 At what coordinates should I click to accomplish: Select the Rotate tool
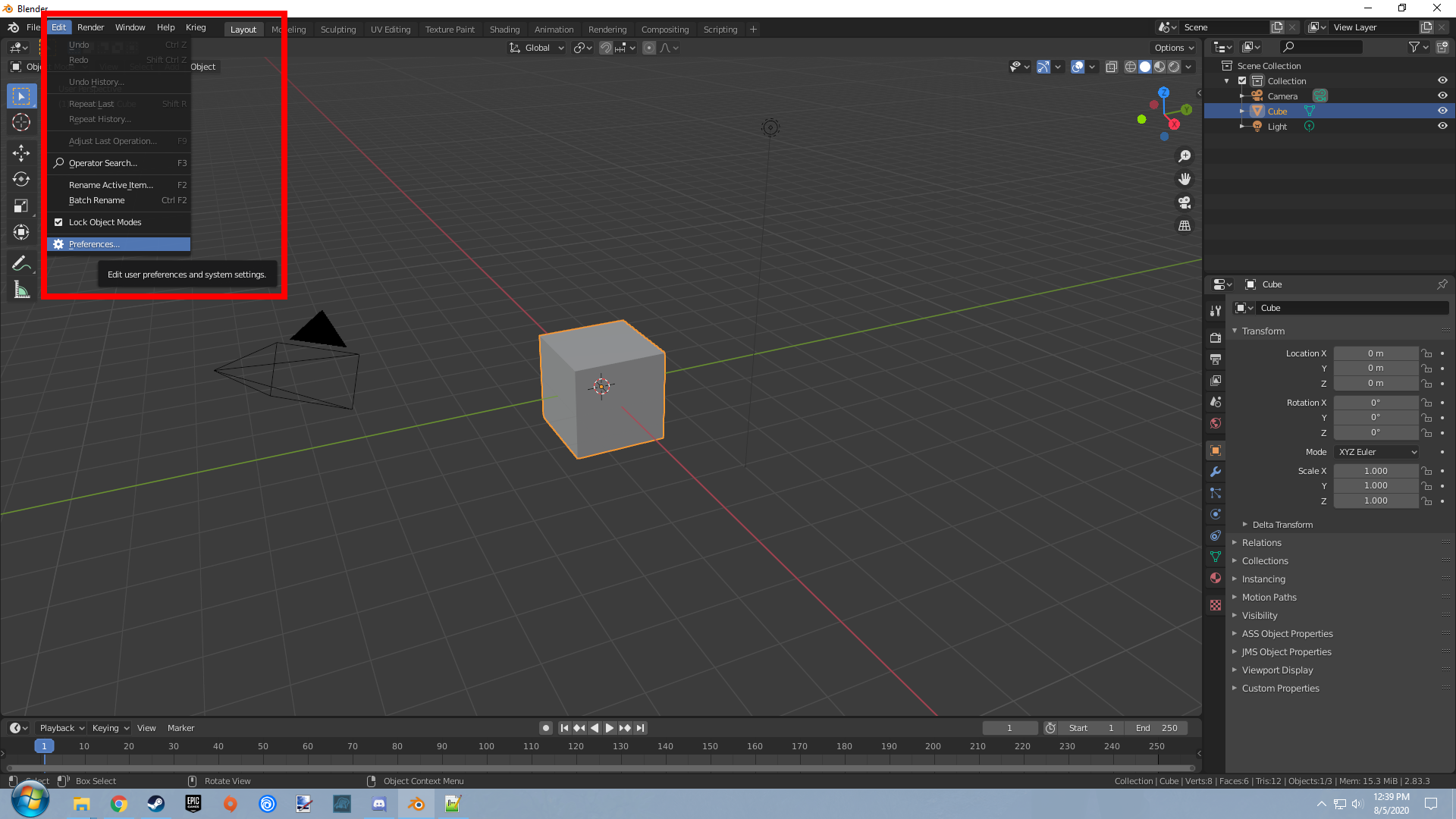[21, 179]
